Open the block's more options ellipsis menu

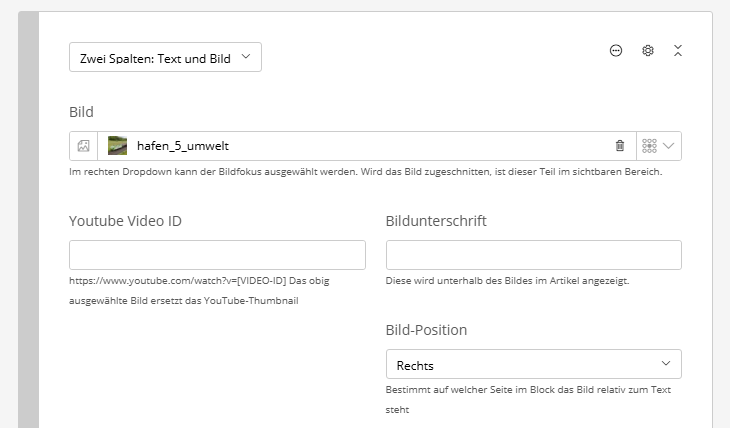[x=616, y=51]
